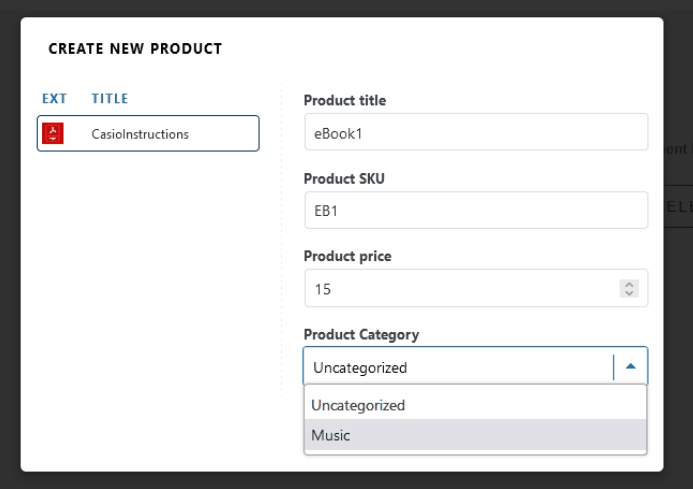
Task: Focus the Product title field containing eBook1
Action: click(x=475, y=132)
